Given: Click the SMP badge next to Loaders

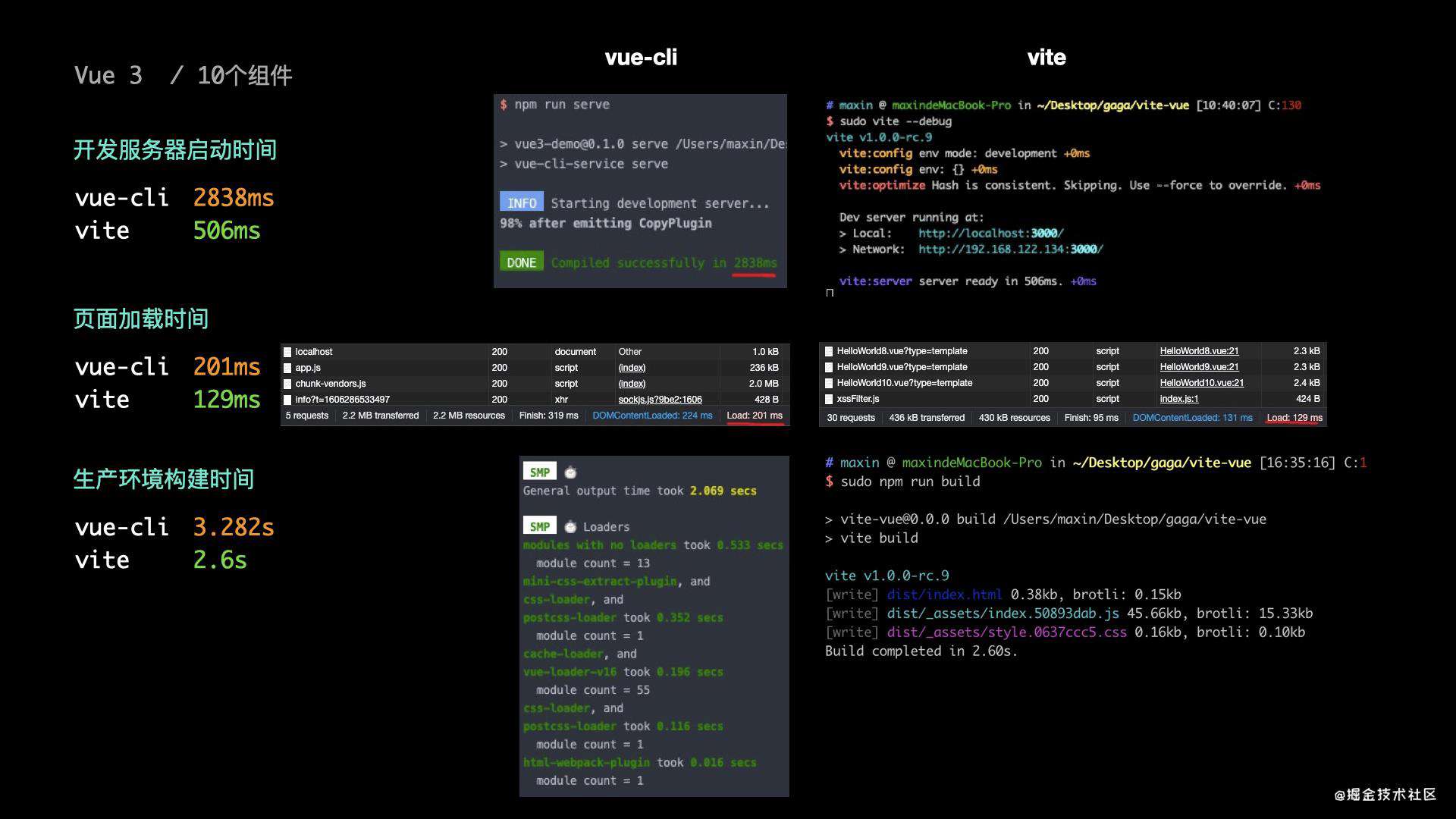Looking at the screenshot, I should click(540, 526).
